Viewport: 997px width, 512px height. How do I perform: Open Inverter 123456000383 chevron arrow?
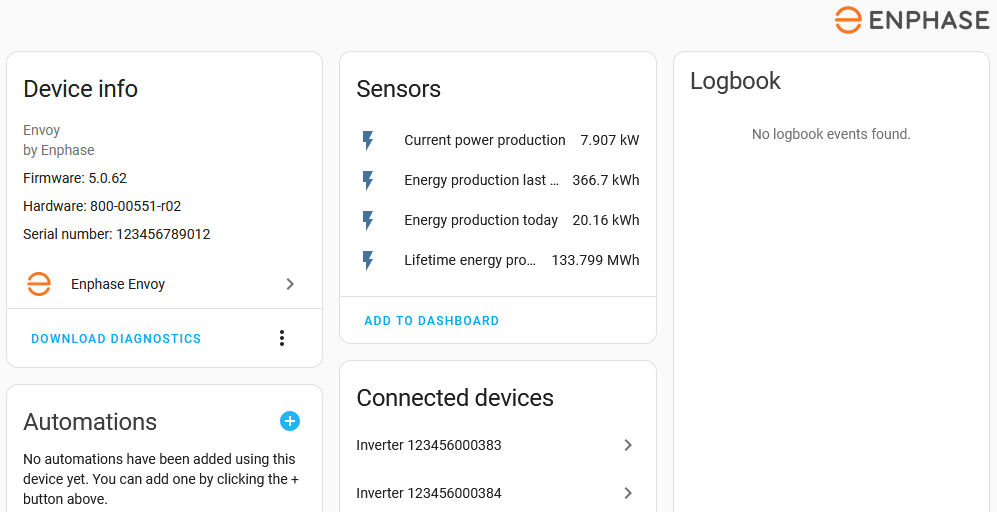(628, 445)
